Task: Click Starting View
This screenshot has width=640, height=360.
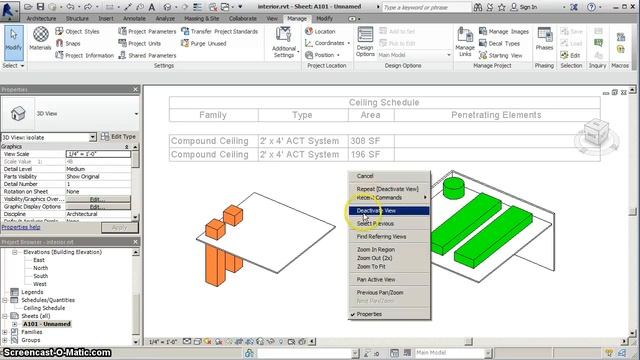Action: point(500,55)
